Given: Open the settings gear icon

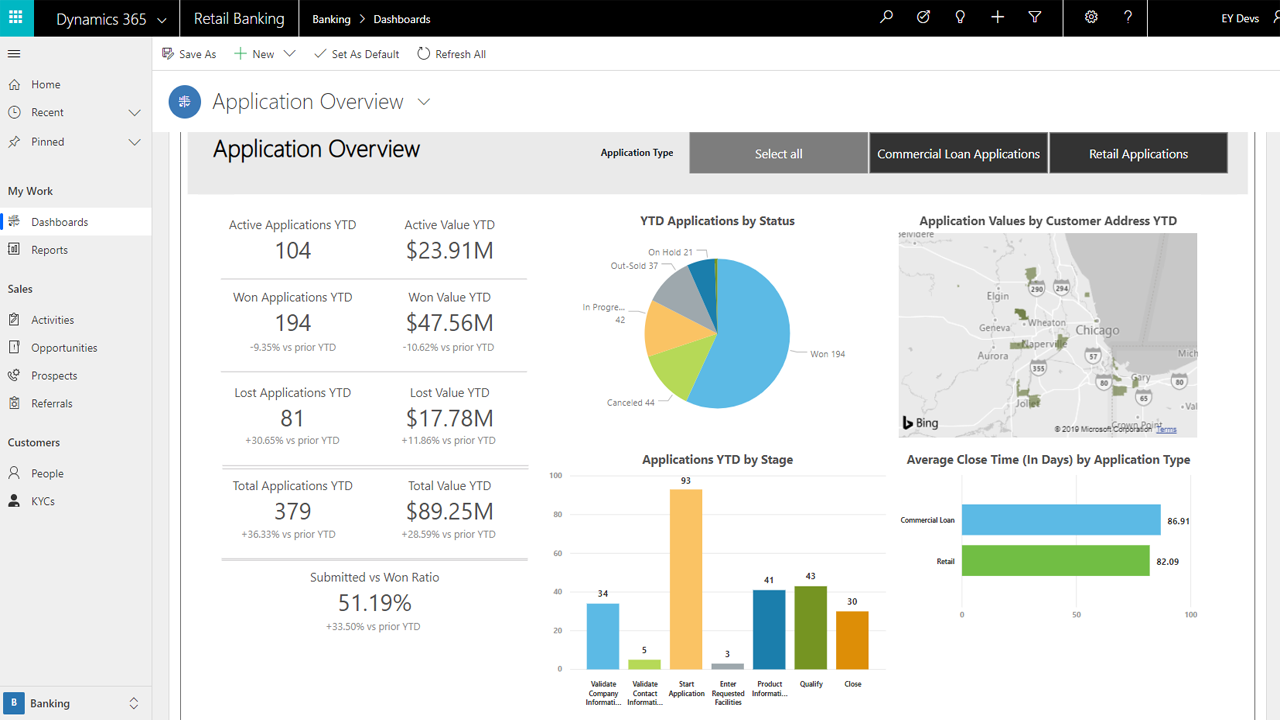Looking at the screenshot, I should [1091, 17].
